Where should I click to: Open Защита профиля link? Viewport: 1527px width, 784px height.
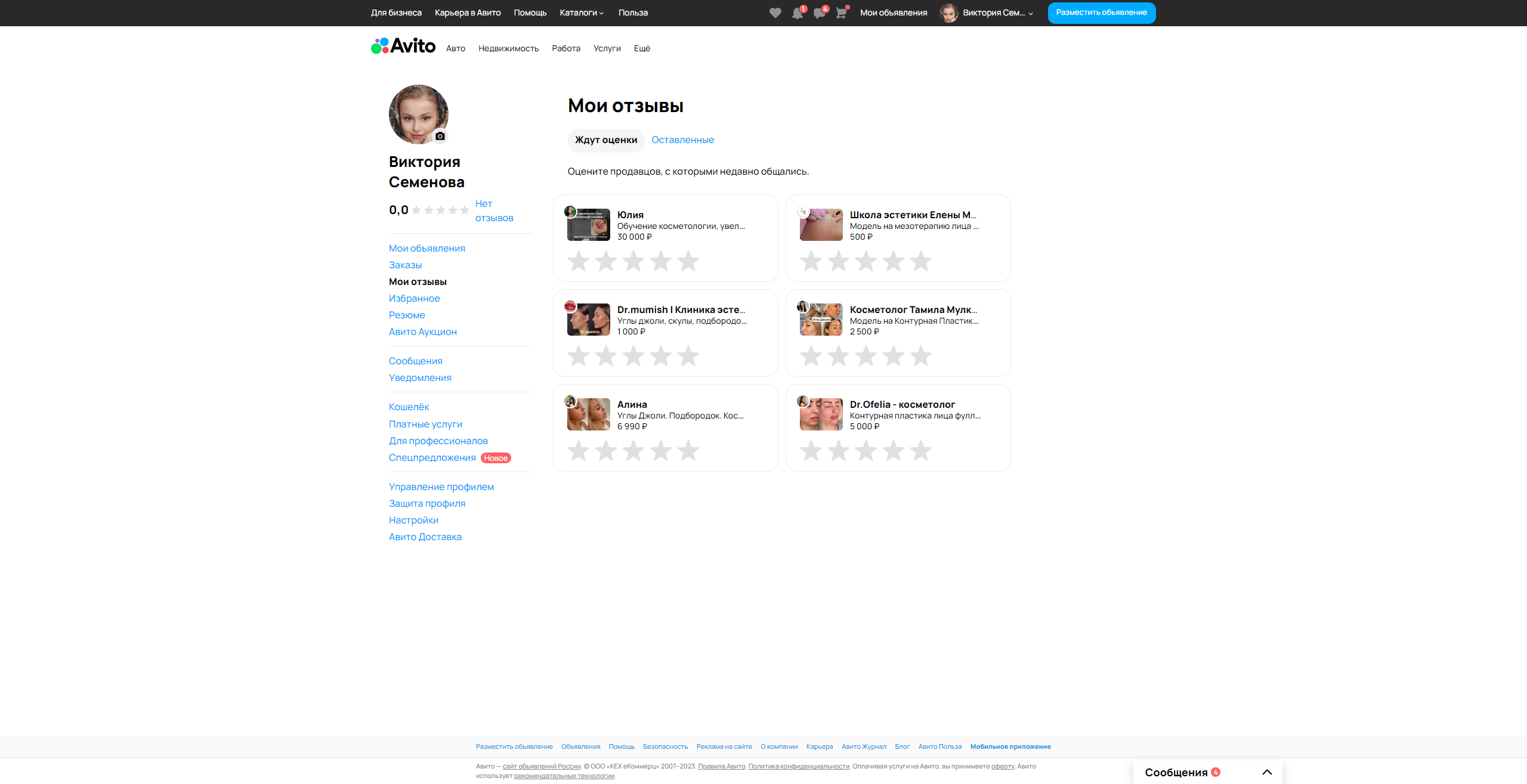coord(427,503)
